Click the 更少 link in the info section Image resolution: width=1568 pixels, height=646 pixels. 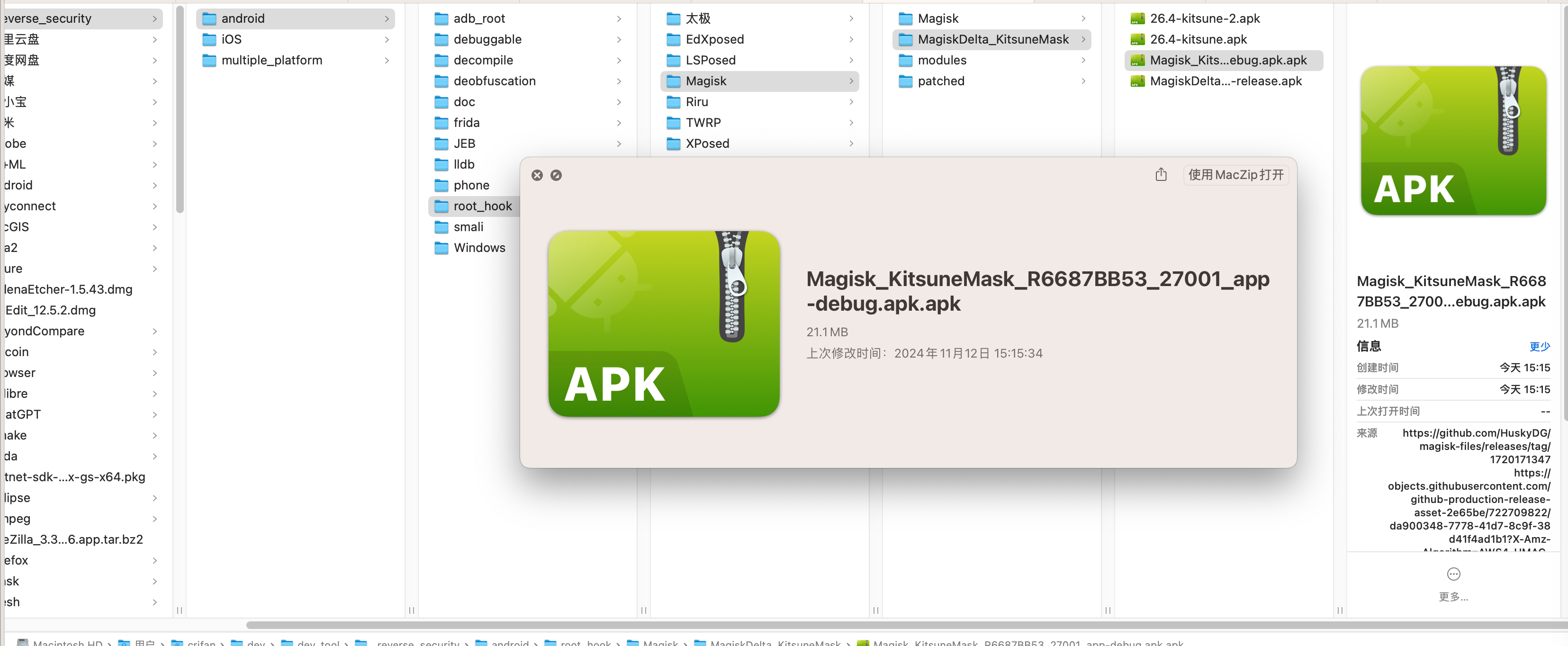pyautogui.click(x=1540, y=346)
